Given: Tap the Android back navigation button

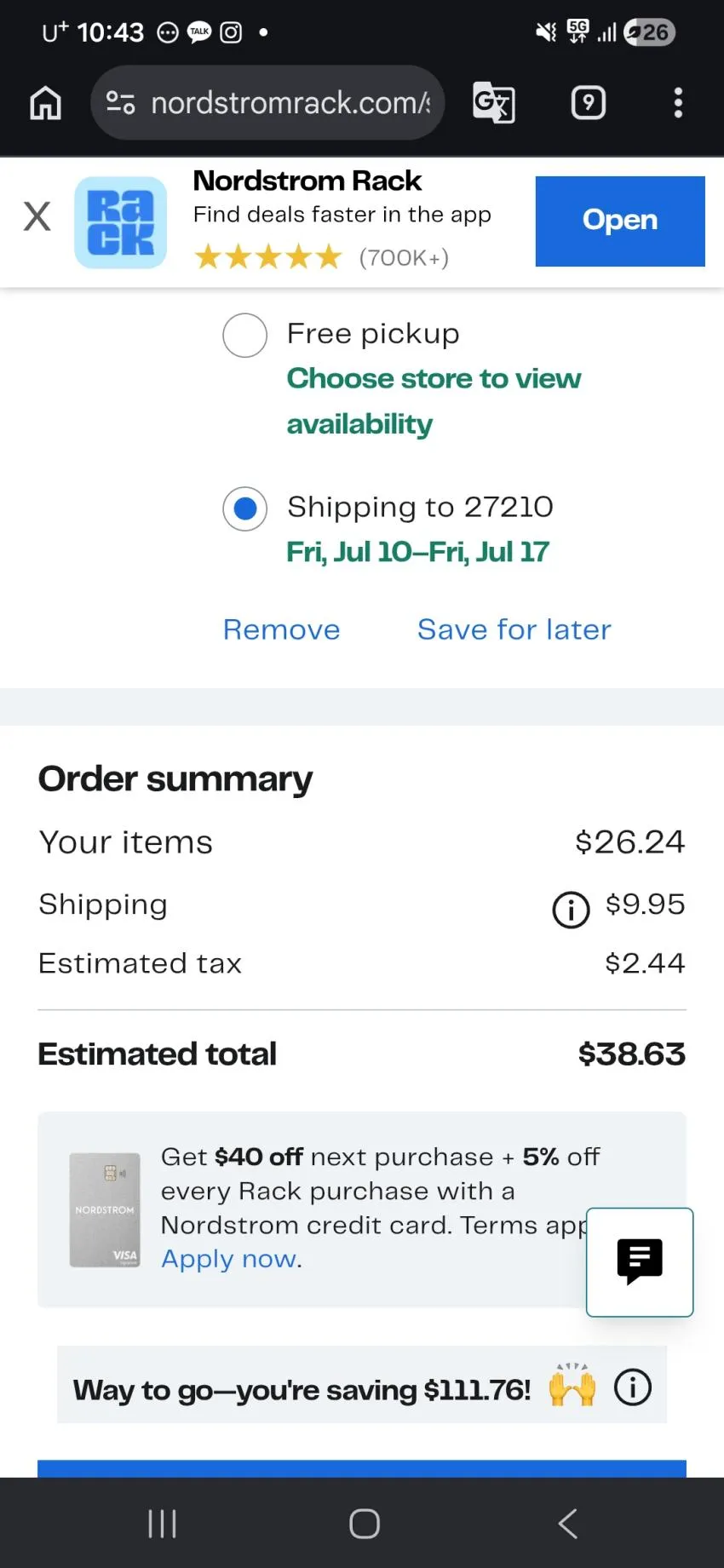Looking at the screenshot, I should tap(568, 1523).
